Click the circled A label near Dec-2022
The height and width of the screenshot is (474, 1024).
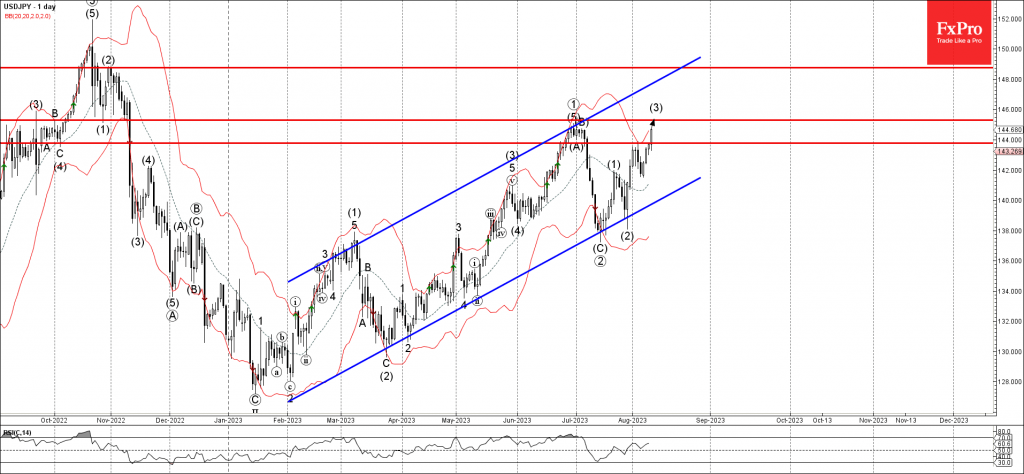[172, 316]
